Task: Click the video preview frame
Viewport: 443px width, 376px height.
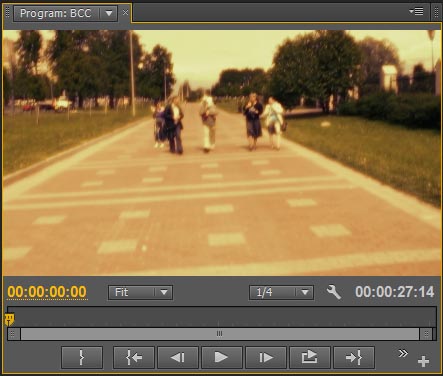Action: tap(222, 153)
